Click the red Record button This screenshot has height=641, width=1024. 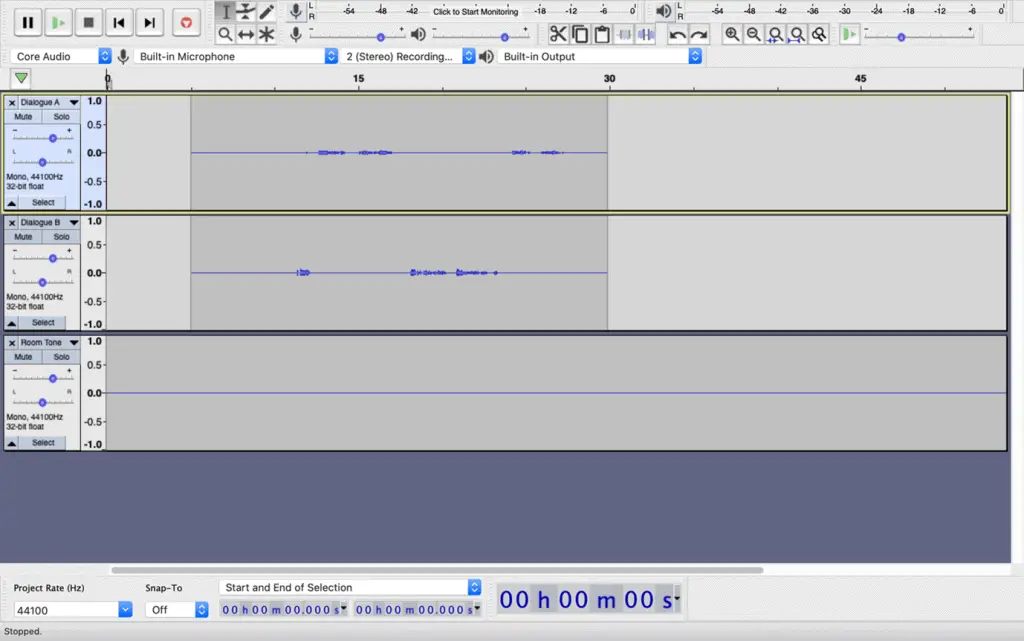186,23
